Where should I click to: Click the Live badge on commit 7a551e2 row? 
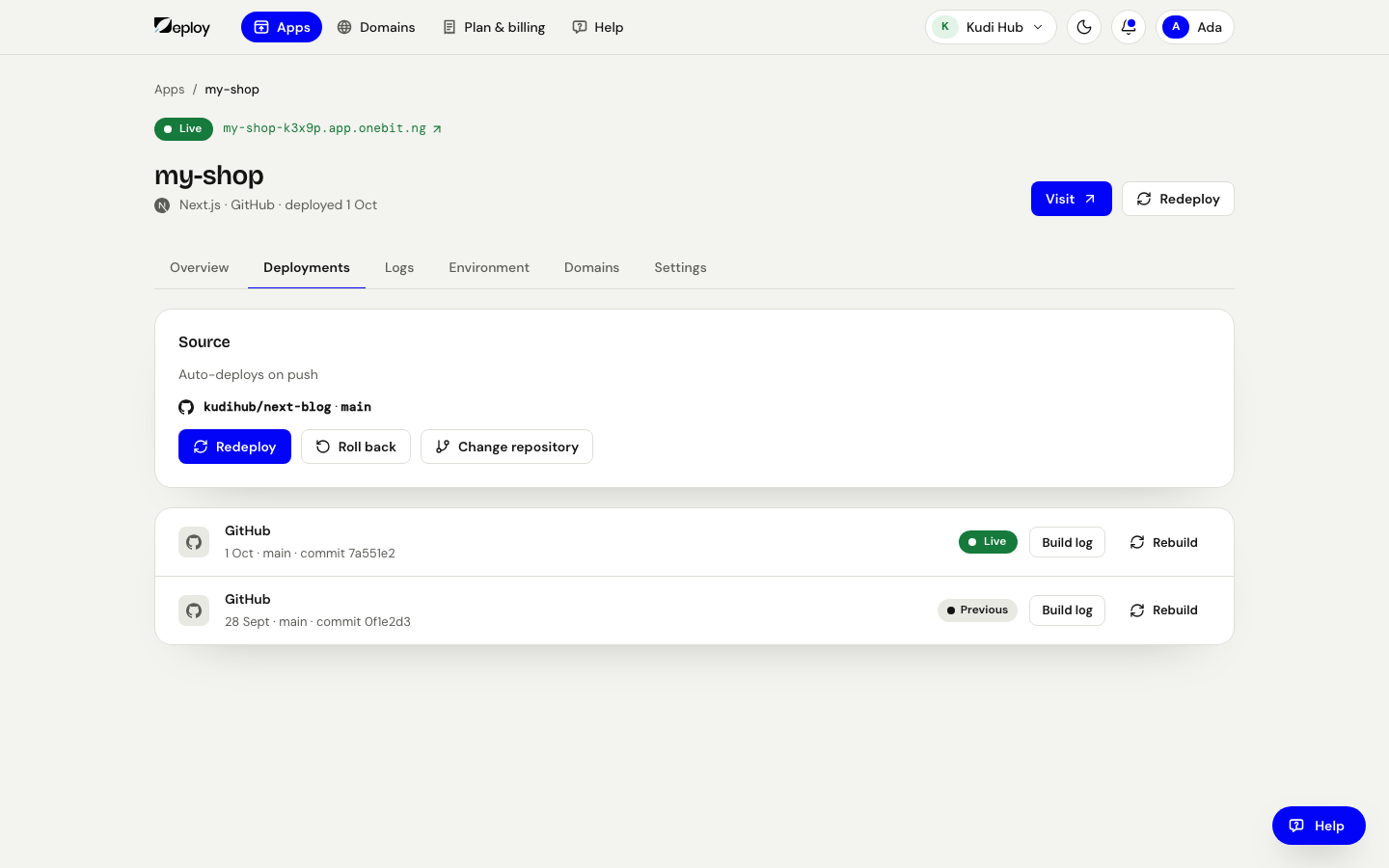click(x=988, y=542)
